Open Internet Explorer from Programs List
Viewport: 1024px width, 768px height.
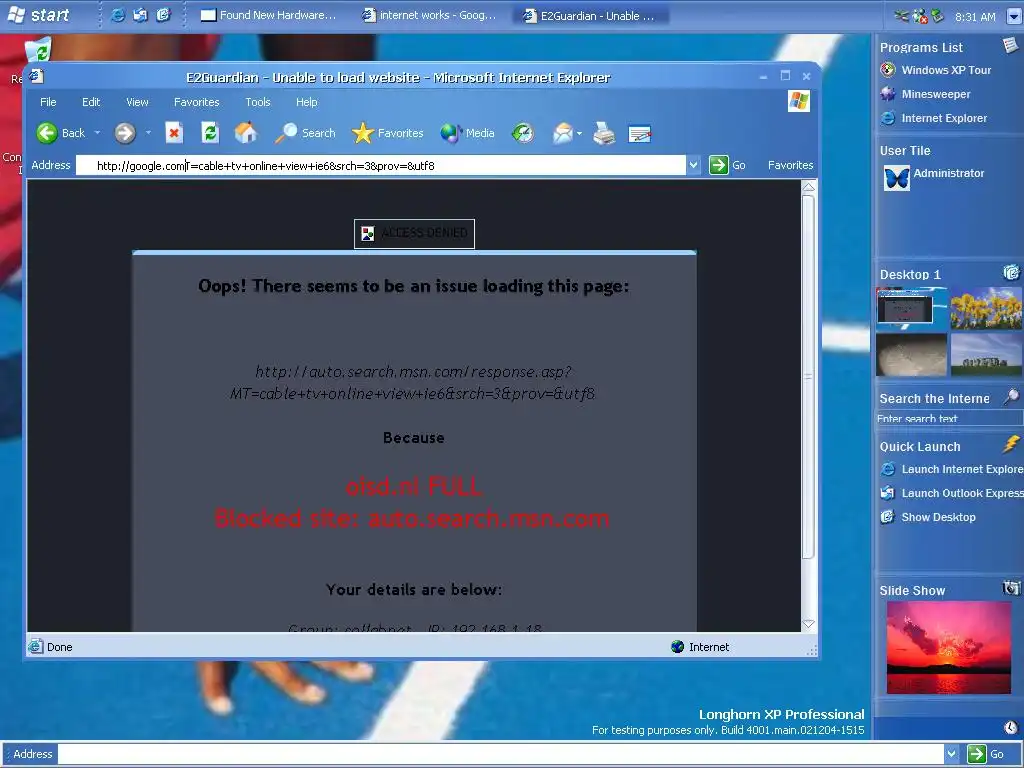click(x=933, y=118)
